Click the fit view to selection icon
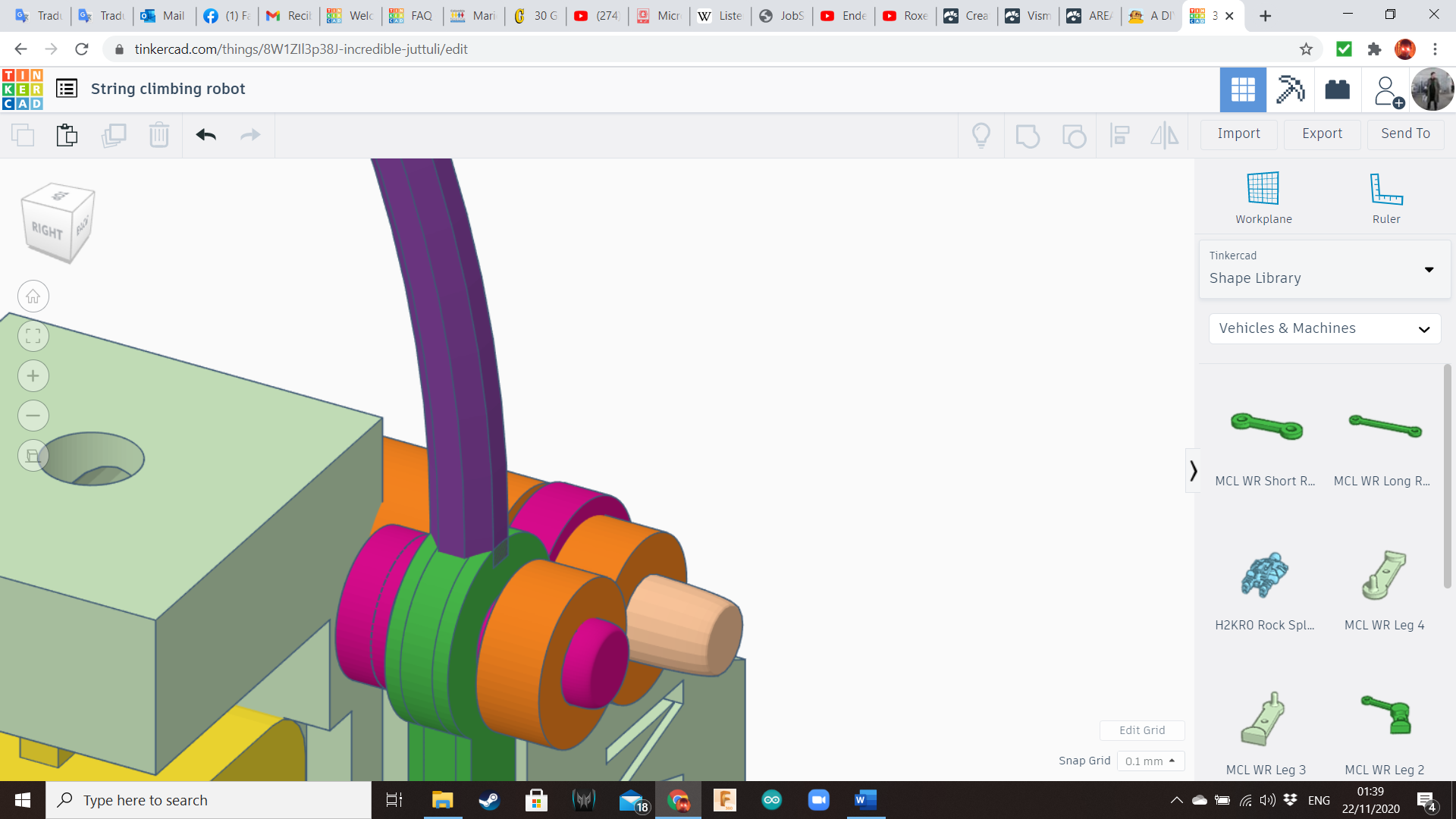This screenshot has height=819, width=1456. click(x=33, y=335)
